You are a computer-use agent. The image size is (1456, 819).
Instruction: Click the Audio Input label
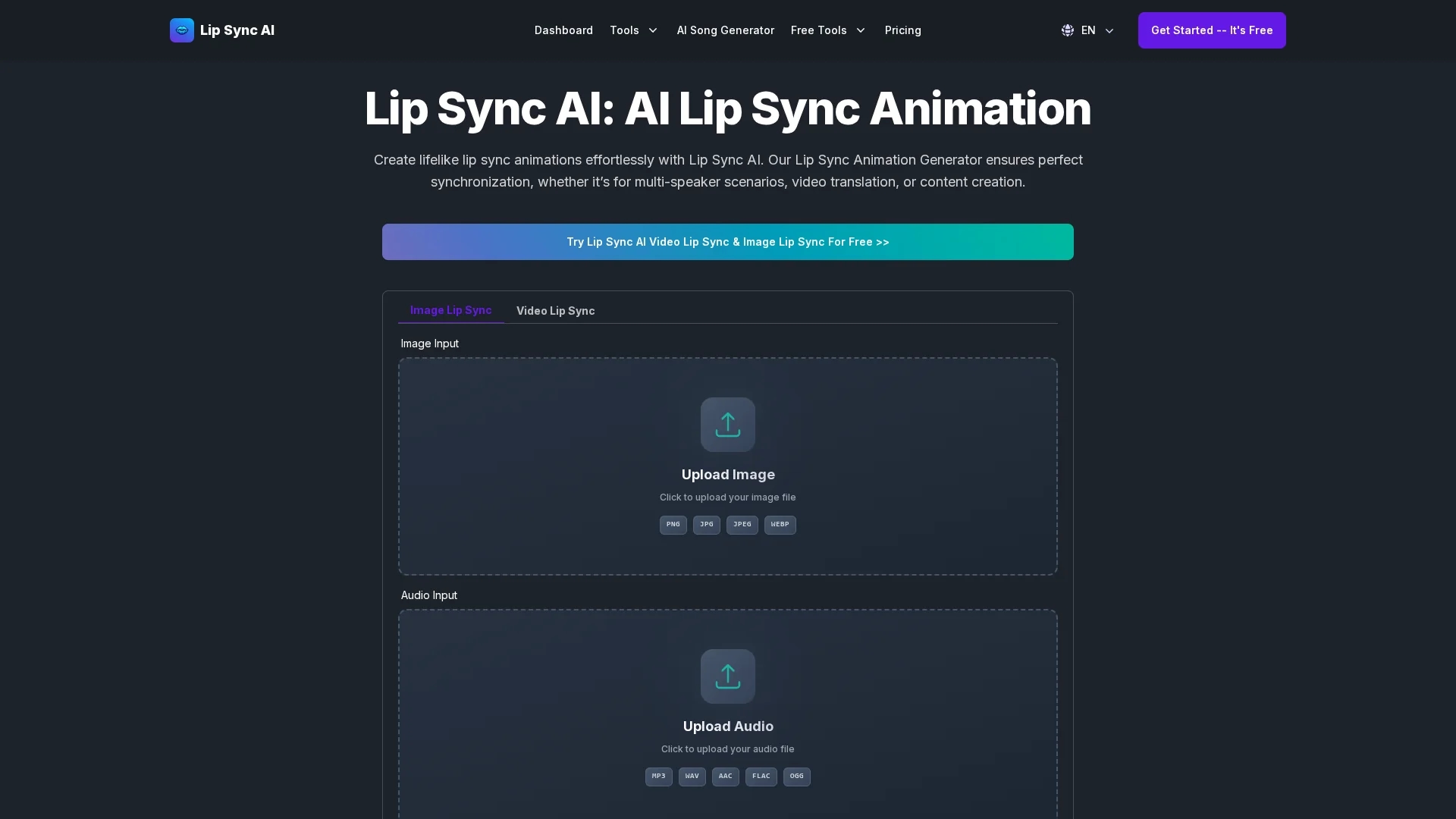429,595
